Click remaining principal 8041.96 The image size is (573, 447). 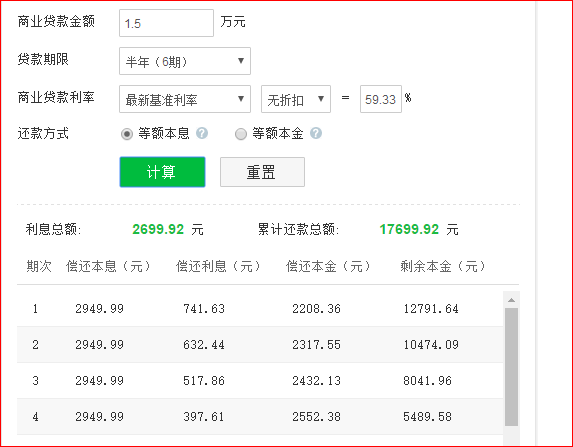pyautogui.click(x=427, y=381)
